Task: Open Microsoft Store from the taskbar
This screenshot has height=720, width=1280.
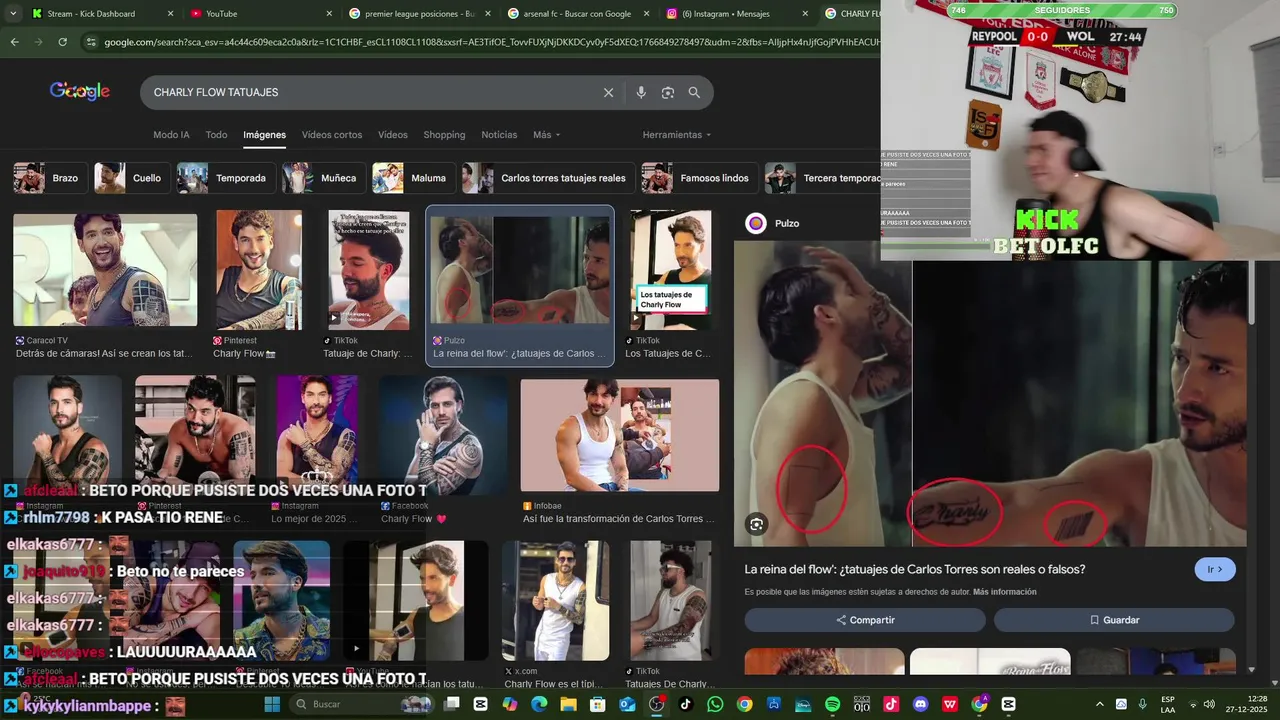Action: pyautogui.click(x=598, y=704)
